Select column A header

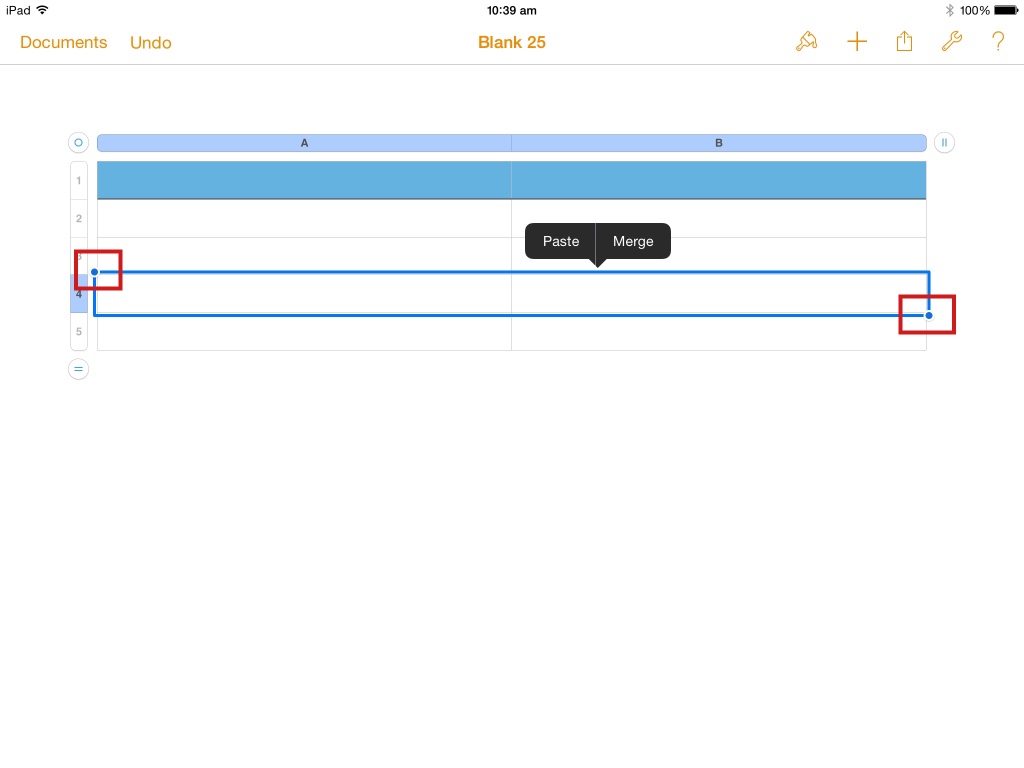pyautogui.click(x=304, y=143)
